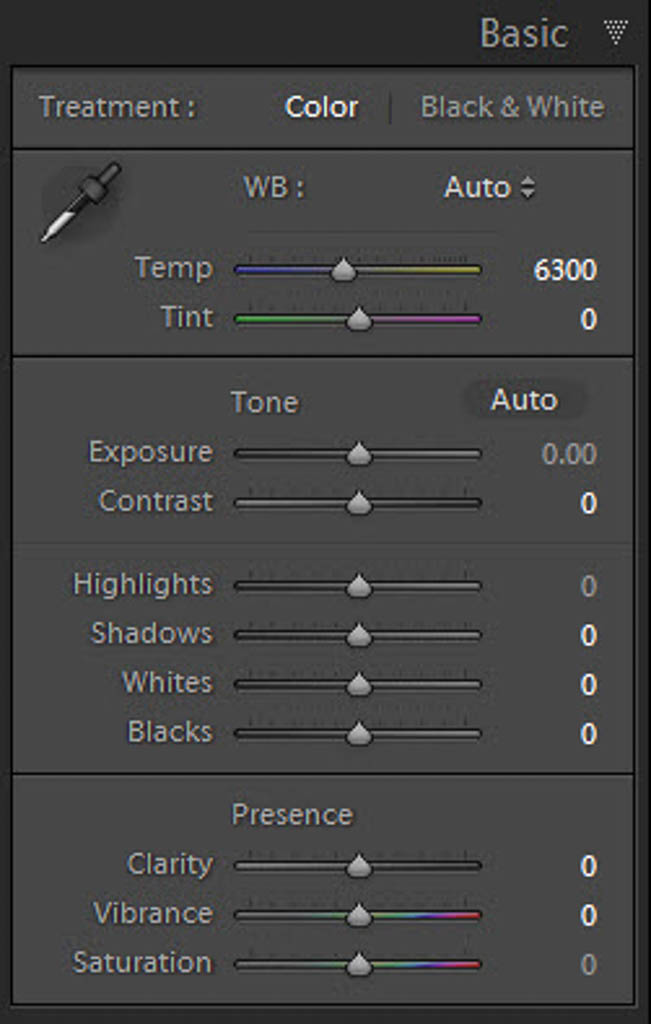
Task: Click the Exposure value field 0.00
Action: click(x=568, y=454)
